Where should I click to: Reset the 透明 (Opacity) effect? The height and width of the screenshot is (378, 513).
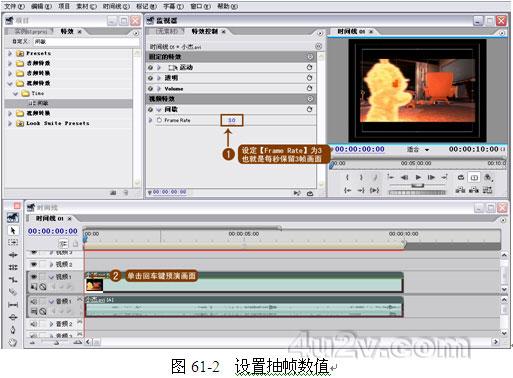coord(309,78)
